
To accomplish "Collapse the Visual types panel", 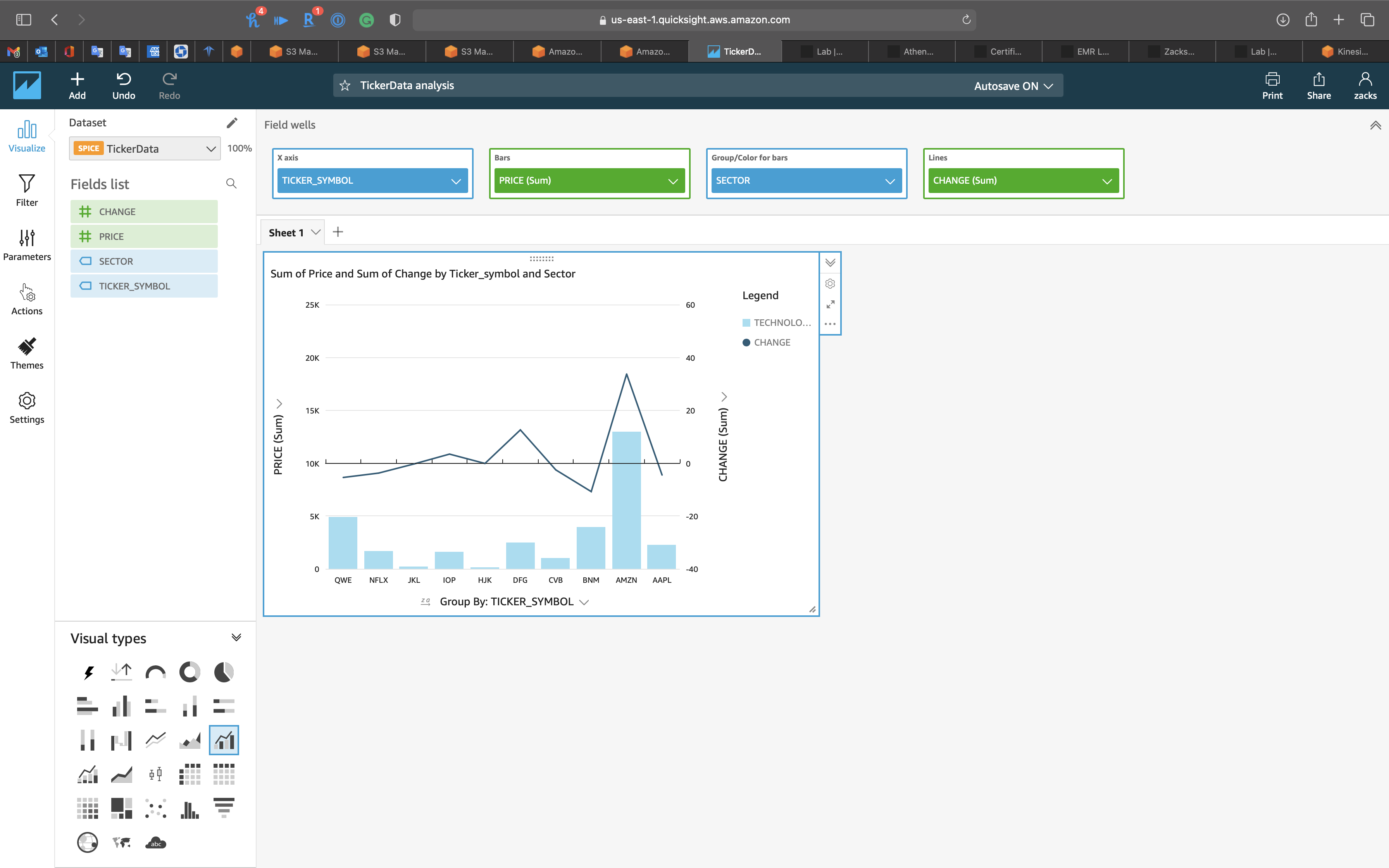I will pos(236,638).
